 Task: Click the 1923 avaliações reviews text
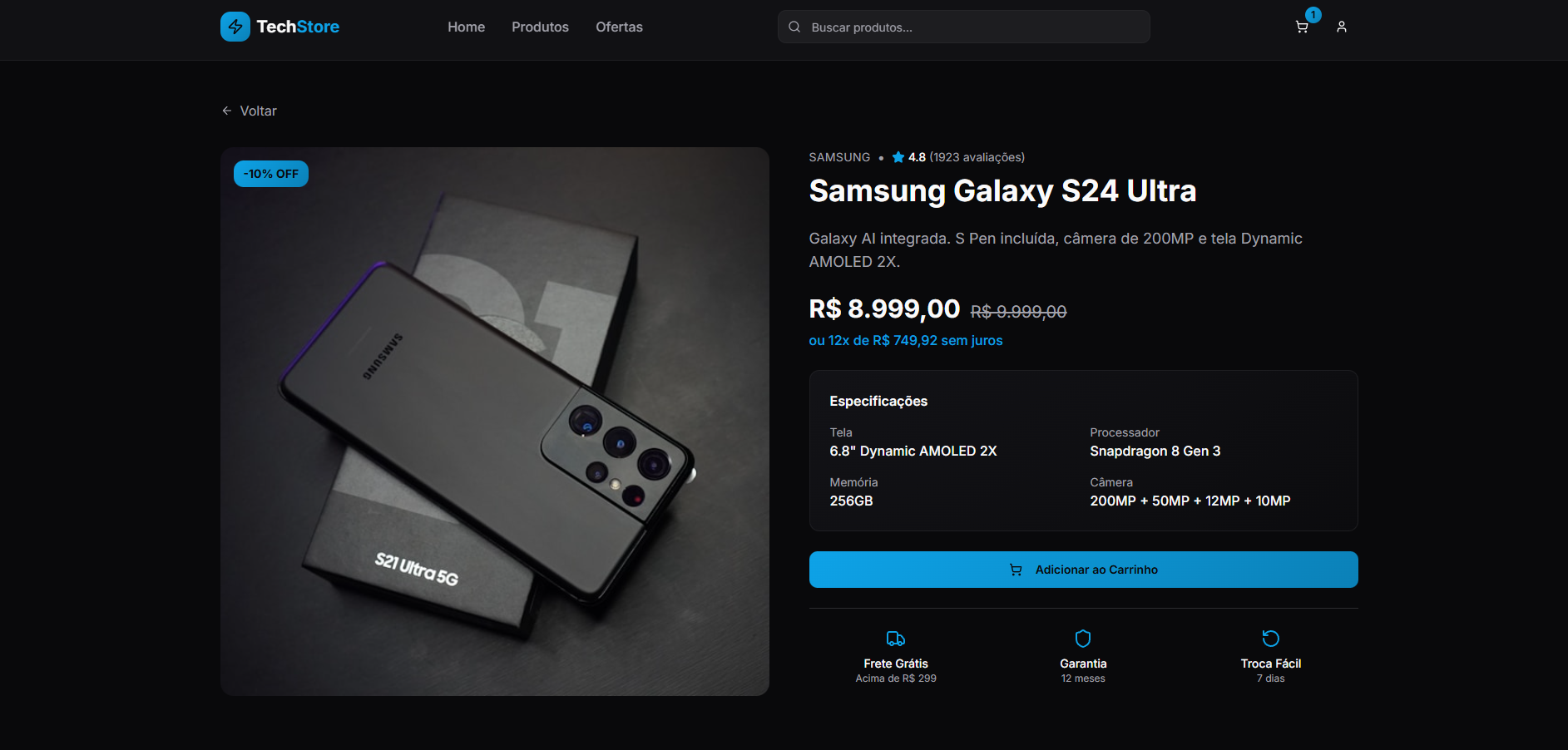pyautogui.click(x=977, y=157)
